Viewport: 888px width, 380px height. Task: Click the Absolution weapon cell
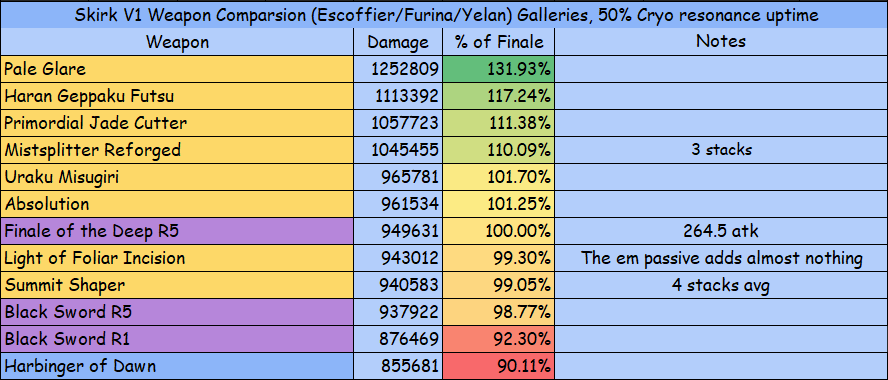tap(177, 204)
